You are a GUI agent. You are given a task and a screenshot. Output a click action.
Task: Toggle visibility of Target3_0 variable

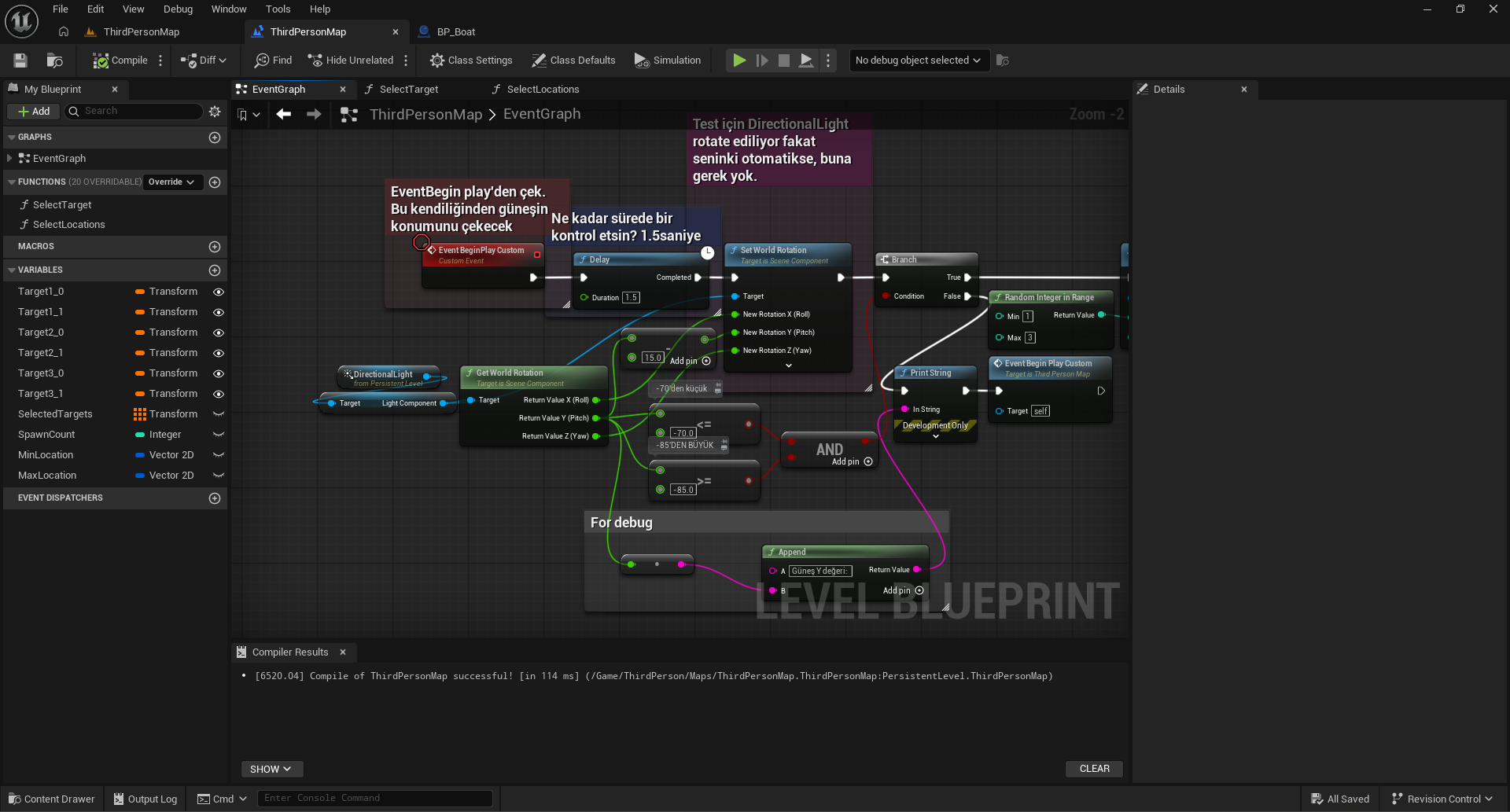click(x=219, y=373)
